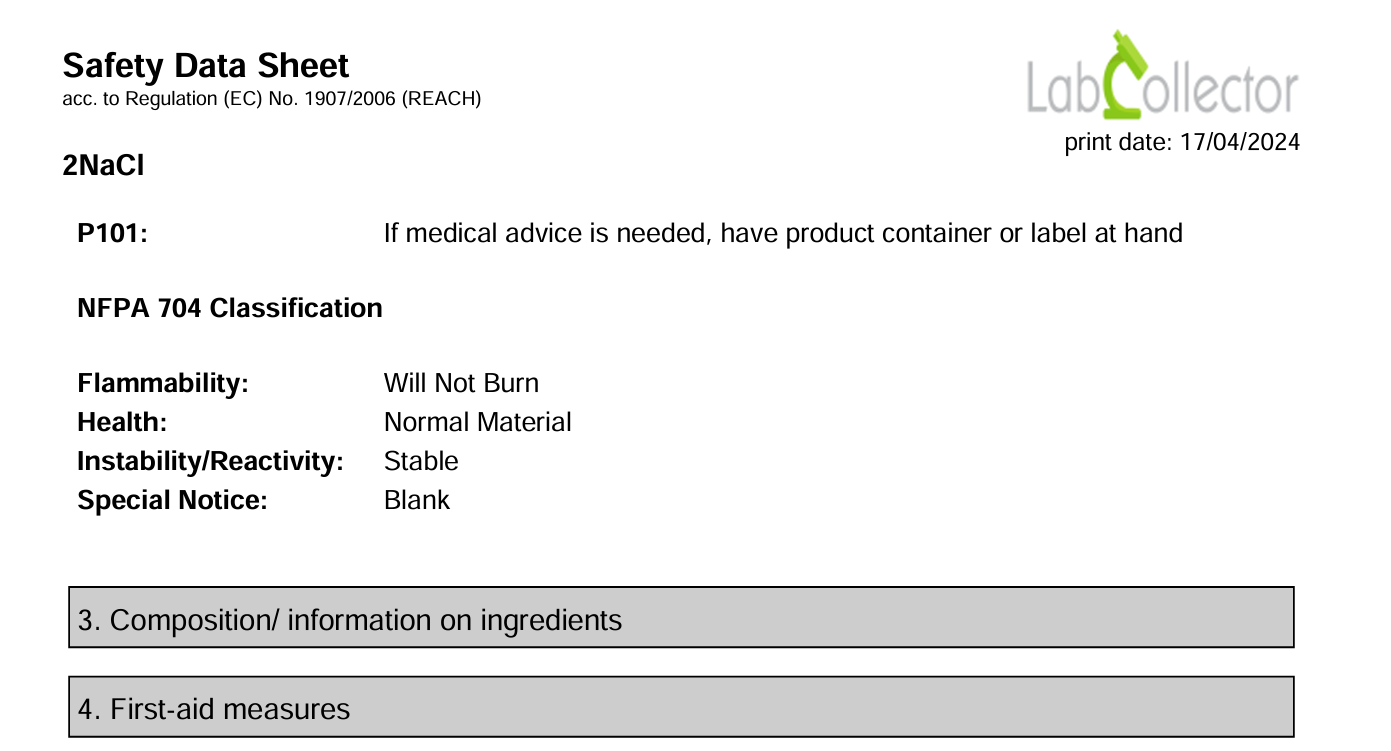Screen dimensions: 1391x751
Task: Click the Regulation (EC) No. 1907/2006 subtitle
Action: [x=272, y=100]
